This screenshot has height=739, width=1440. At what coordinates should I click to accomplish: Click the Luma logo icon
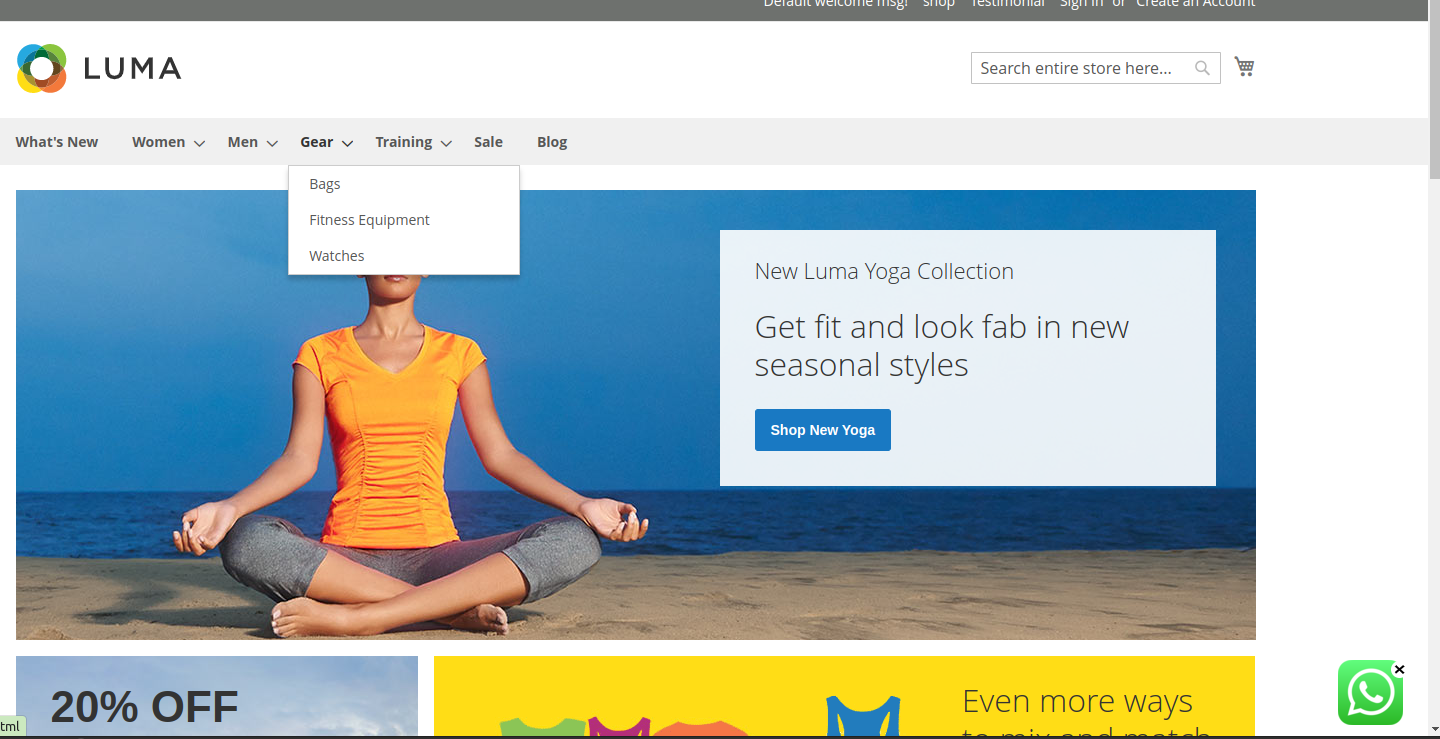[x=42, y=68]
